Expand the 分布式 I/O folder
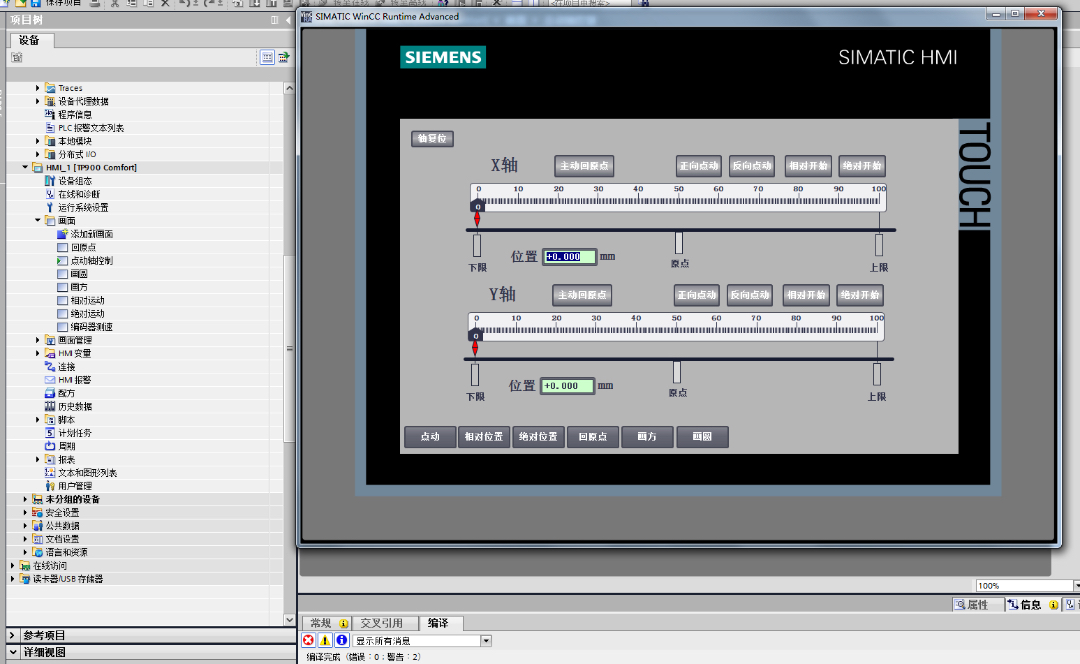The height and width of the screenshot is (664, 1080). [x=38, y=154]
